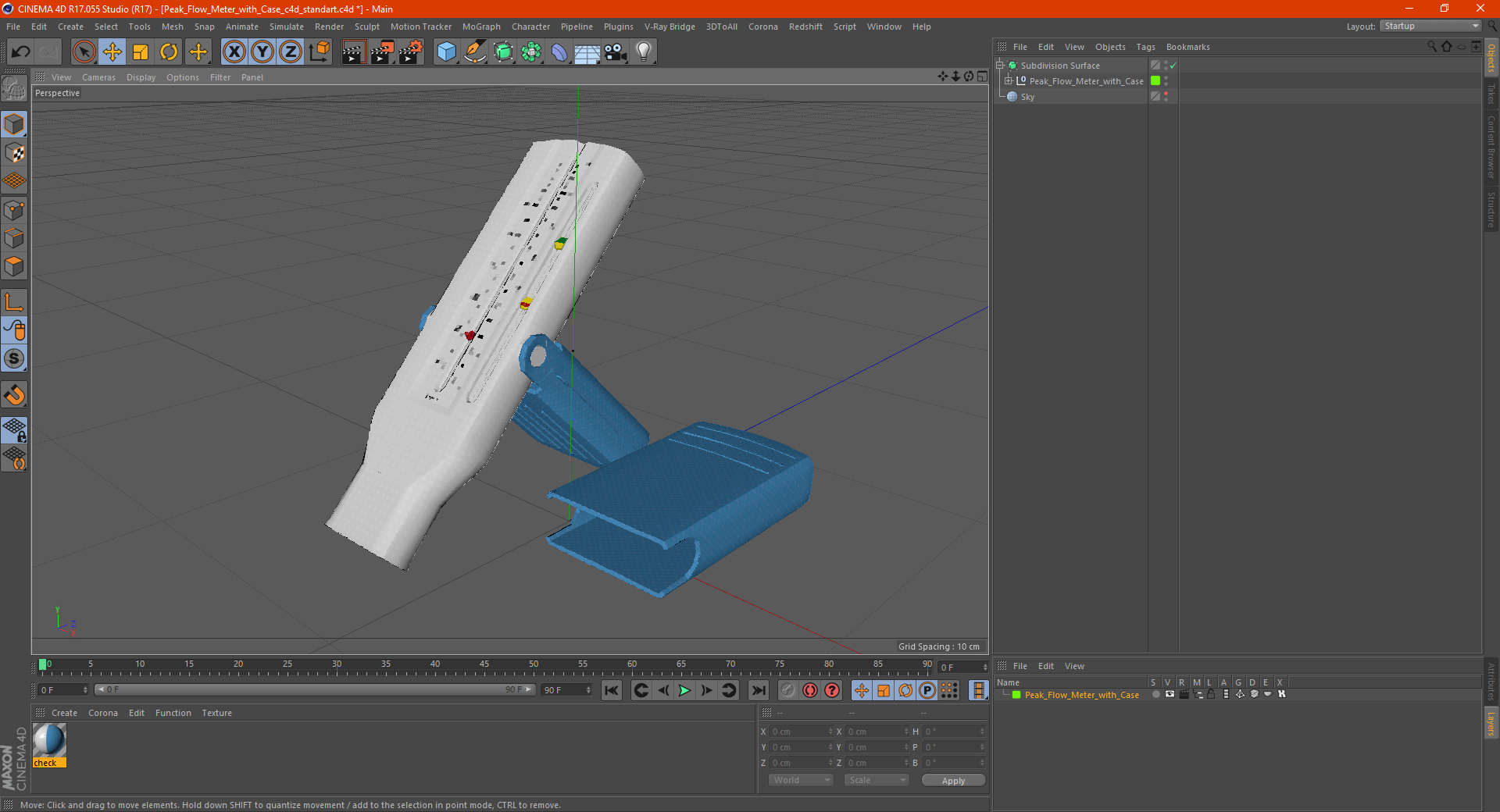Toggle Position keyframe recording in timeline
Image resolution: width=1500 pixels, height=812 pixels.
862,690
